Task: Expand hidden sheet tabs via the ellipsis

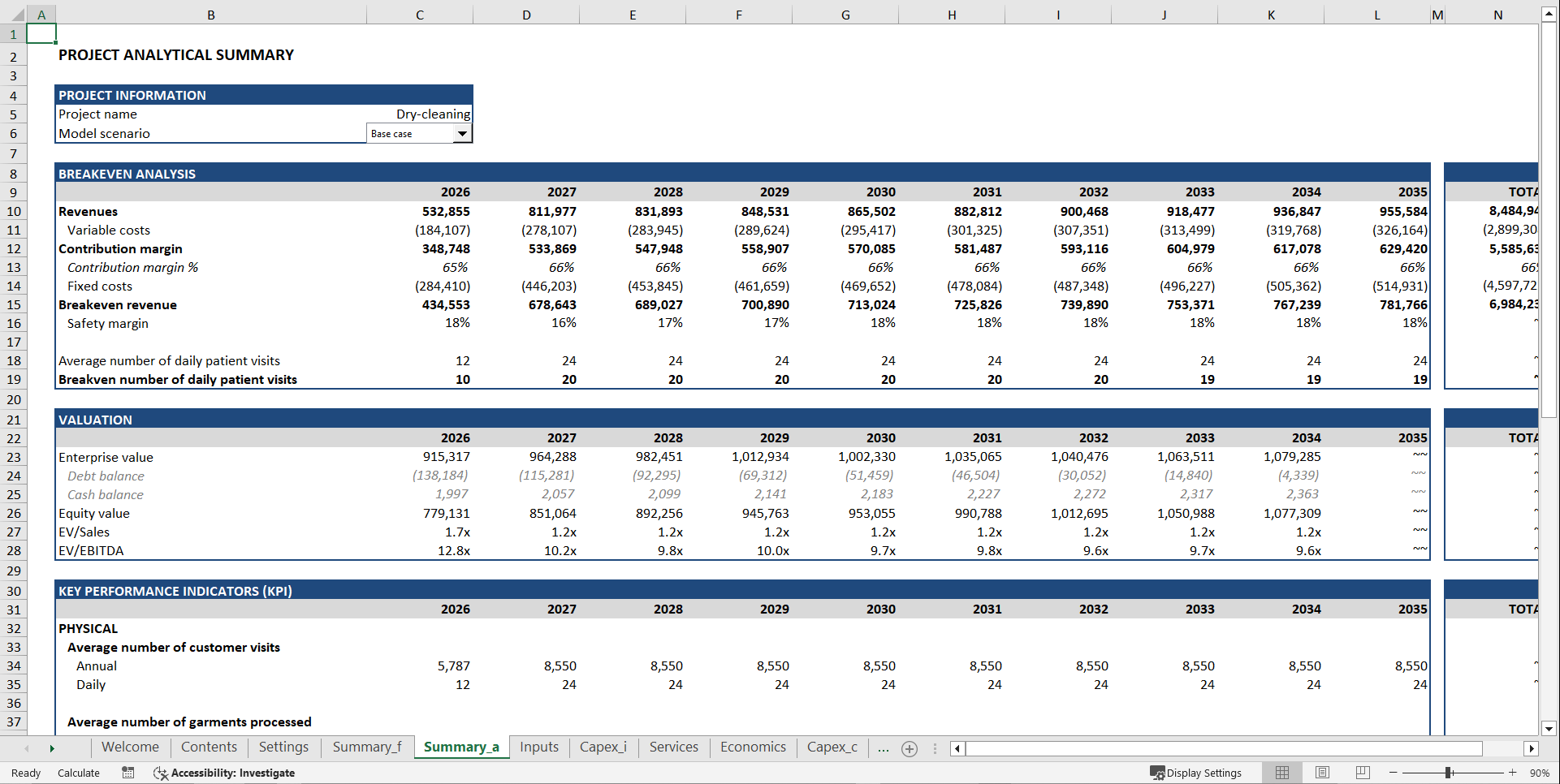Action: pos(884,747)
